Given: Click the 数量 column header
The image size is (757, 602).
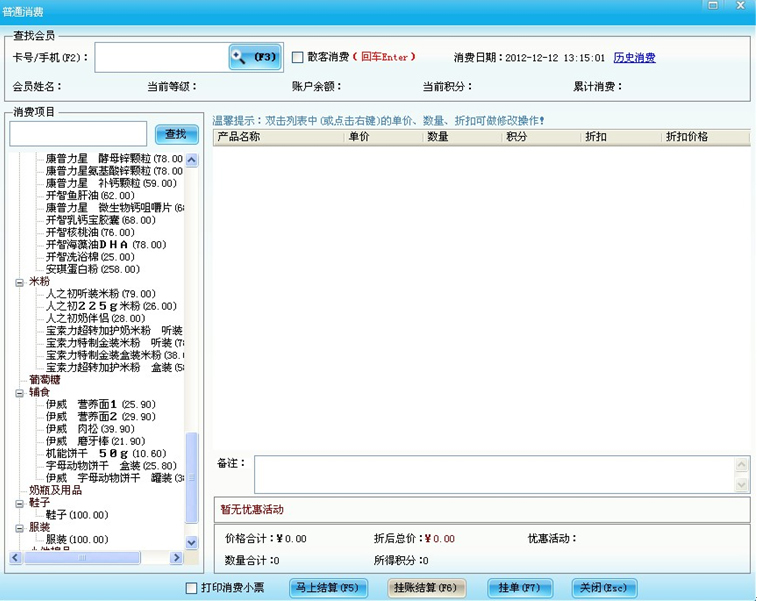Looking at the screenshot, I should click(462, 137).
